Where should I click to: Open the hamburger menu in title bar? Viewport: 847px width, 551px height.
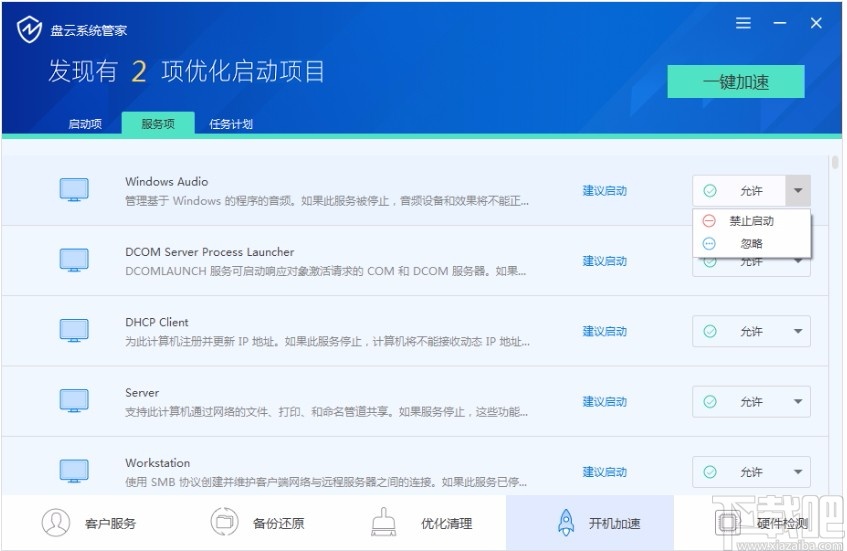click(743, 23)
